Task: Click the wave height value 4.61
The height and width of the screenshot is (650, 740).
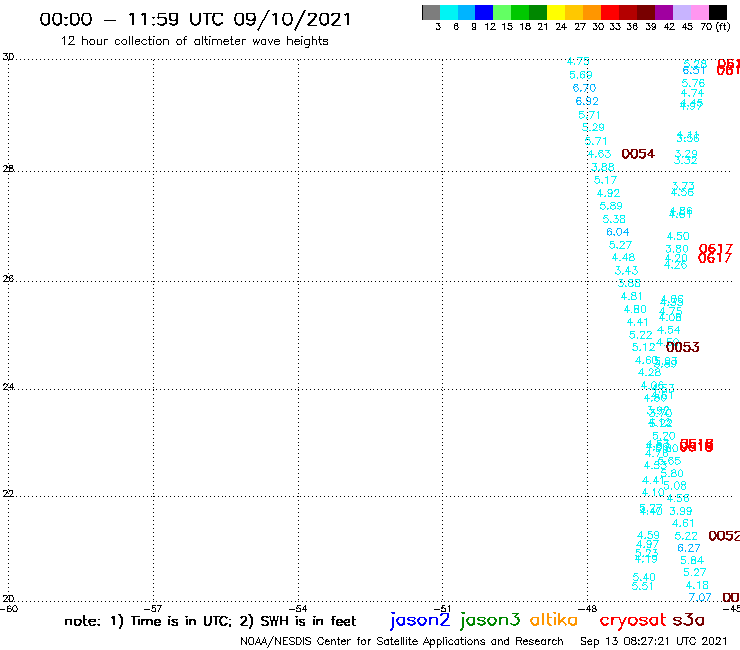Action: [x=683, y=523]
